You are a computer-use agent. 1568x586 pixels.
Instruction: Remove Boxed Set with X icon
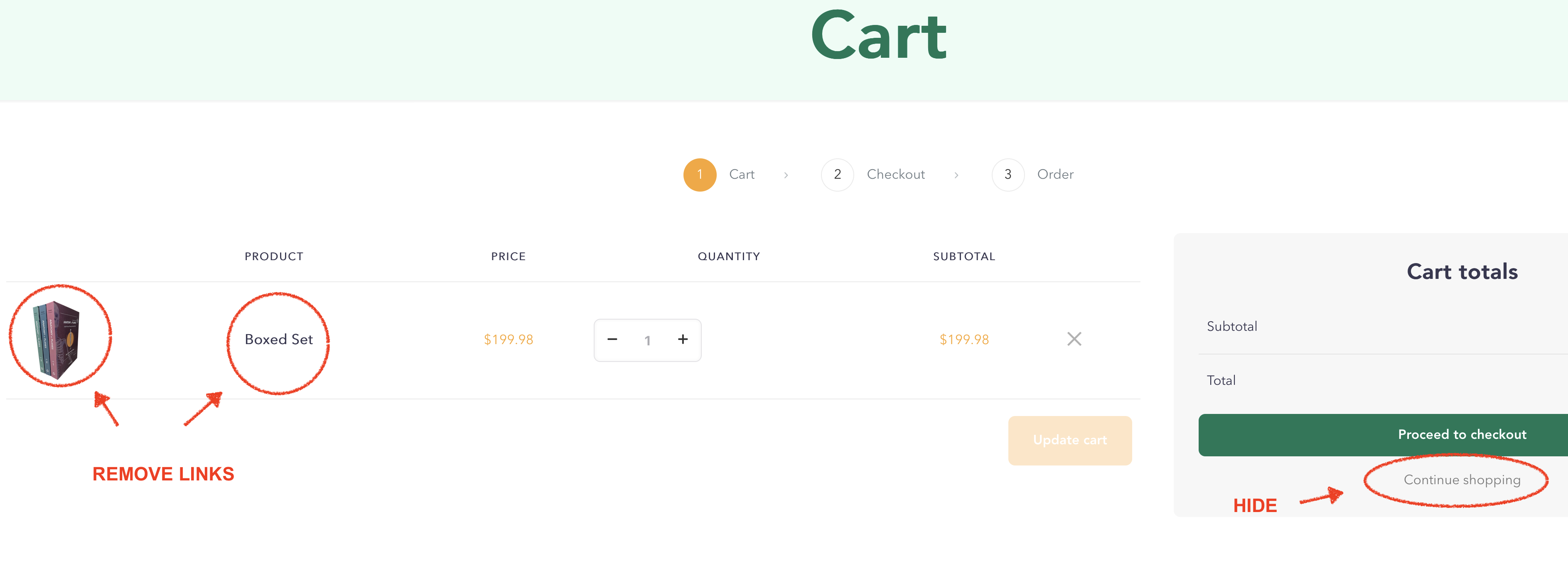coord(1074,339)
